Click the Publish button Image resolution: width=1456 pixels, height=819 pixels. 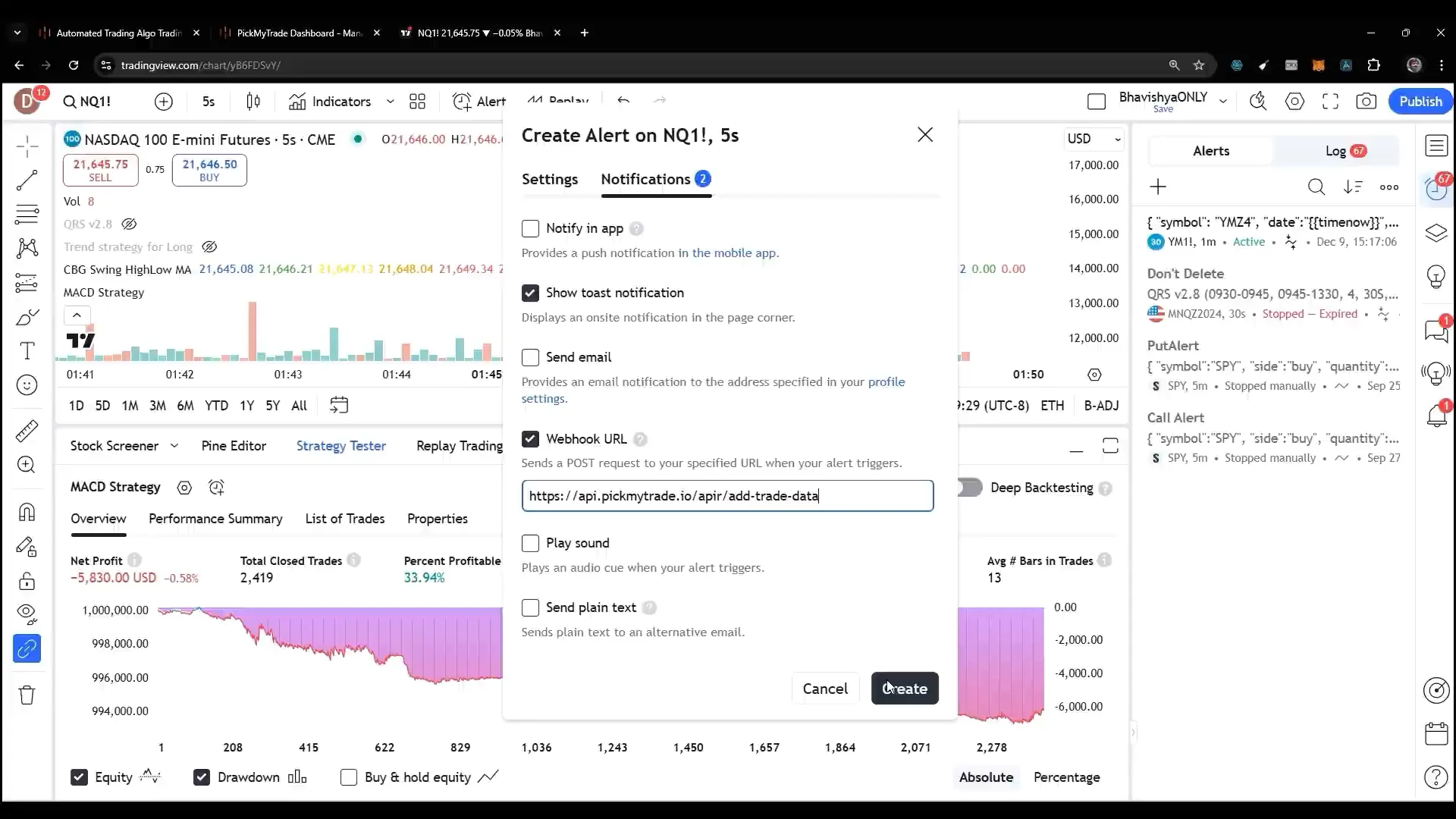[1420, 102]
